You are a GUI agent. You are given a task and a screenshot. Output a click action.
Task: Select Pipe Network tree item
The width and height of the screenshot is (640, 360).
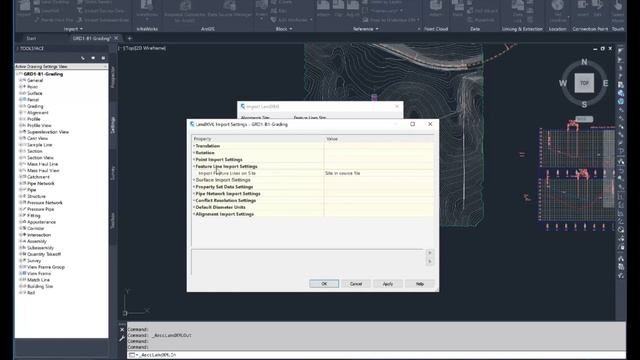click(x=40, y=184)
